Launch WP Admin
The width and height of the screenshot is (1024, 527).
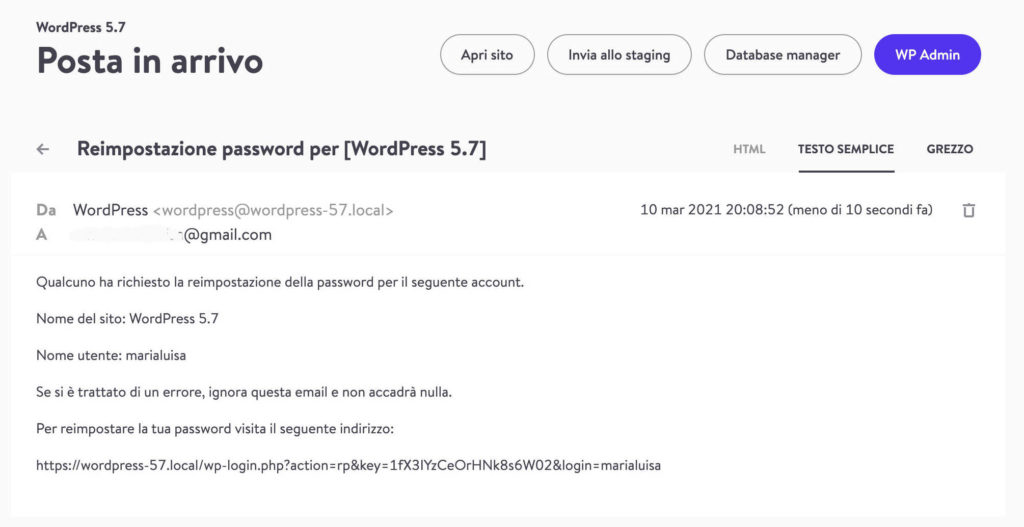[927, 55]
